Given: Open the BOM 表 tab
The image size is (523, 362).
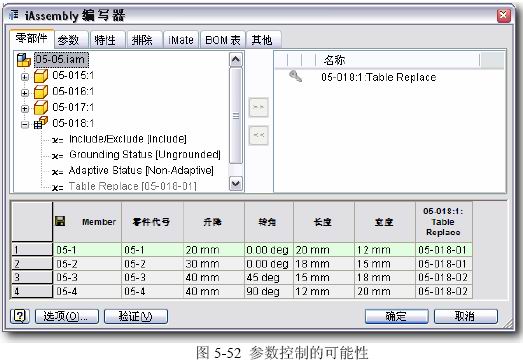Looking at the screenshot, I should (222, 40).
